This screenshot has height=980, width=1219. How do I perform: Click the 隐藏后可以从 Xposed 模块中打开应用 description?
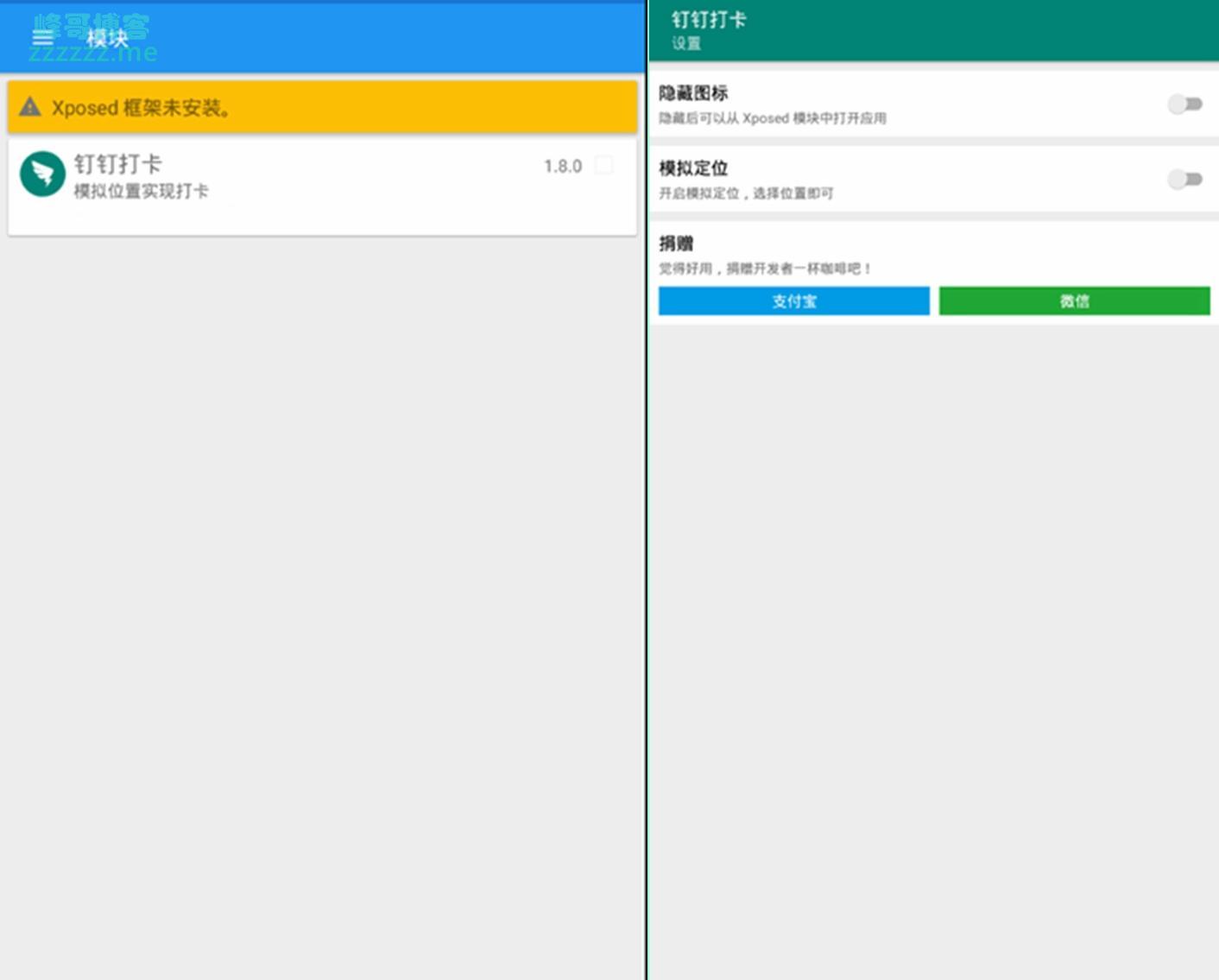pos(772,118)
